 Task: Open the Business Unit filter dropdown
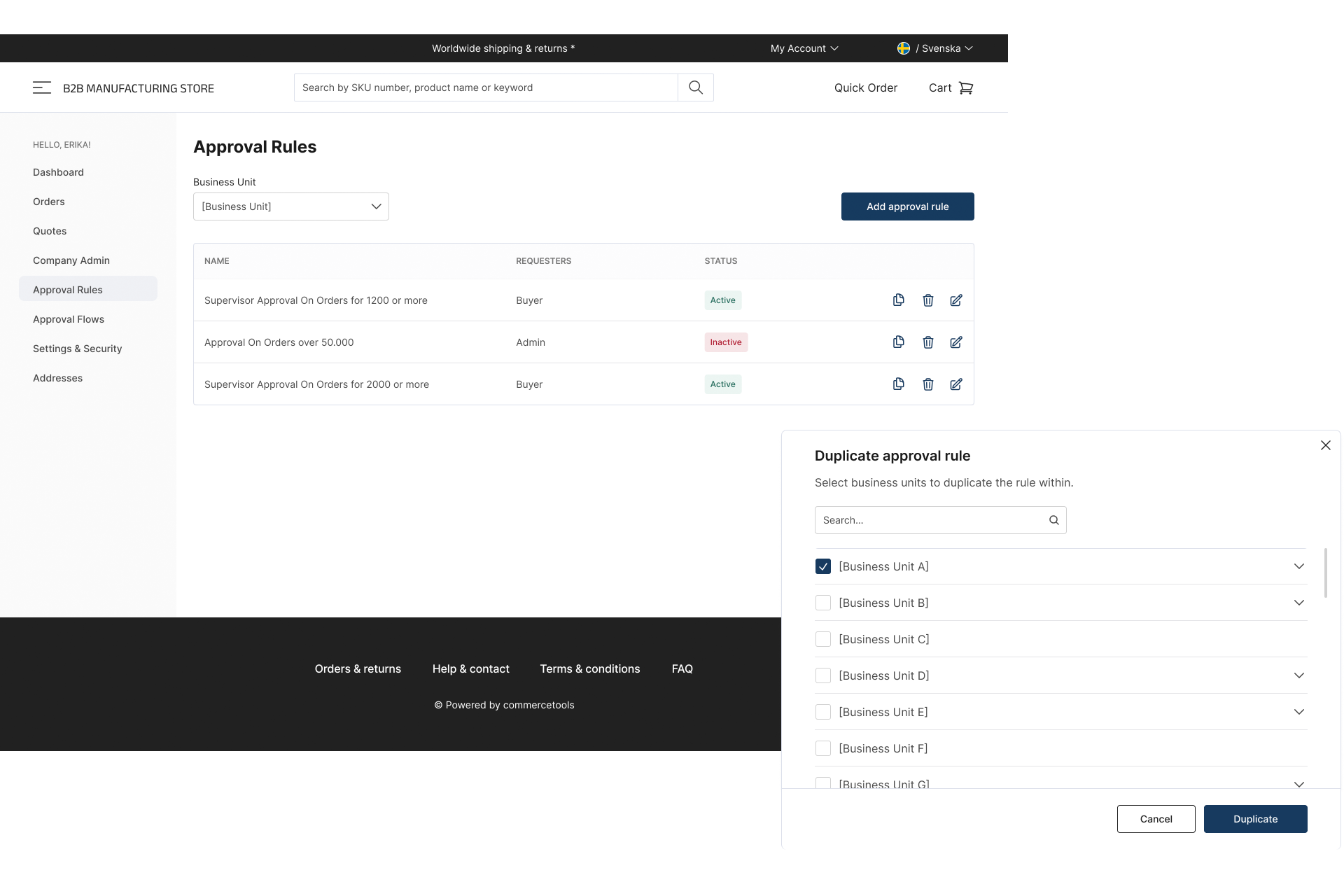coord(291,206)
